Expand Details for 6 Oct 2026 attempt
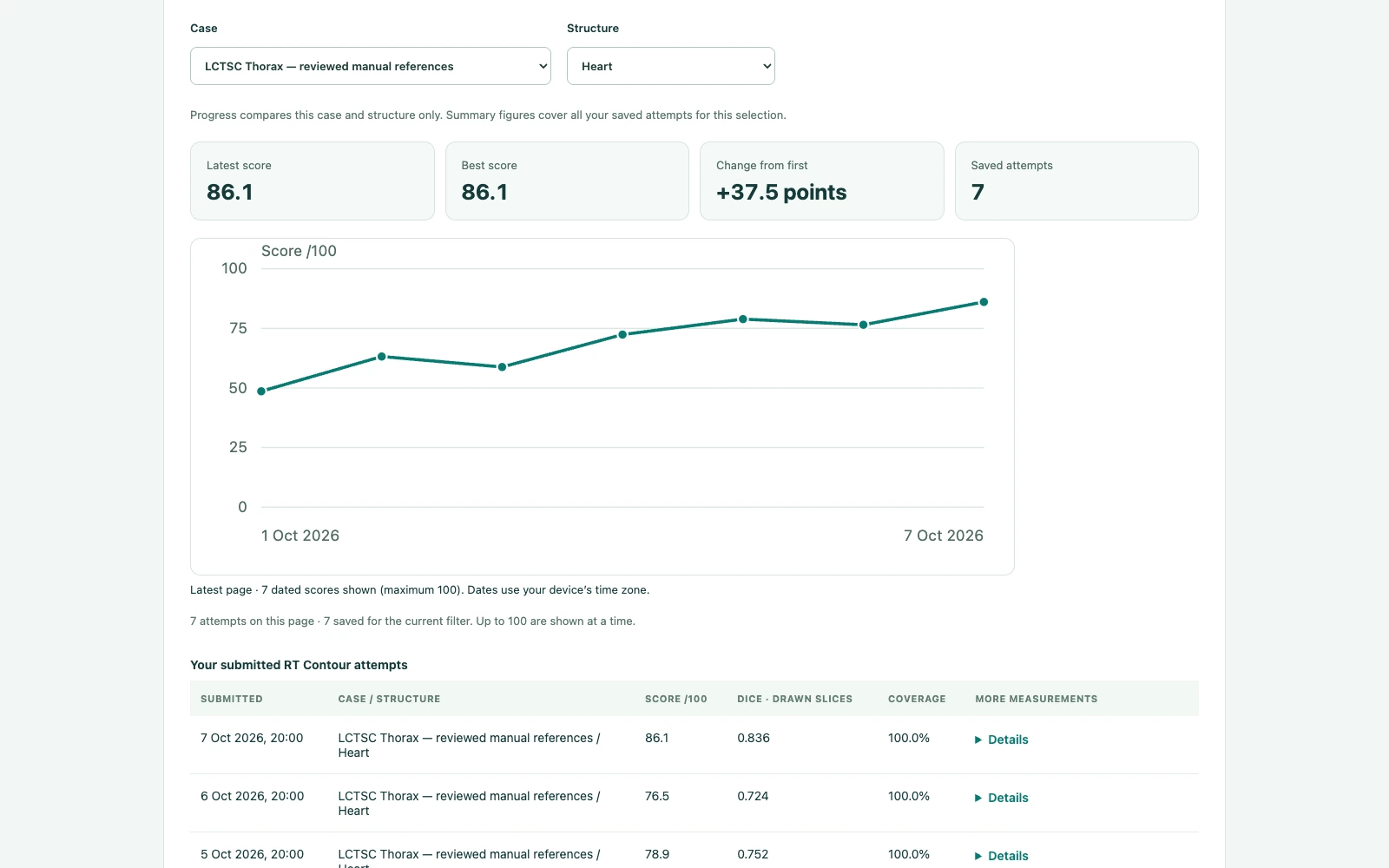Screen dimensions: 1389x868 click(x=1001, y=798)
